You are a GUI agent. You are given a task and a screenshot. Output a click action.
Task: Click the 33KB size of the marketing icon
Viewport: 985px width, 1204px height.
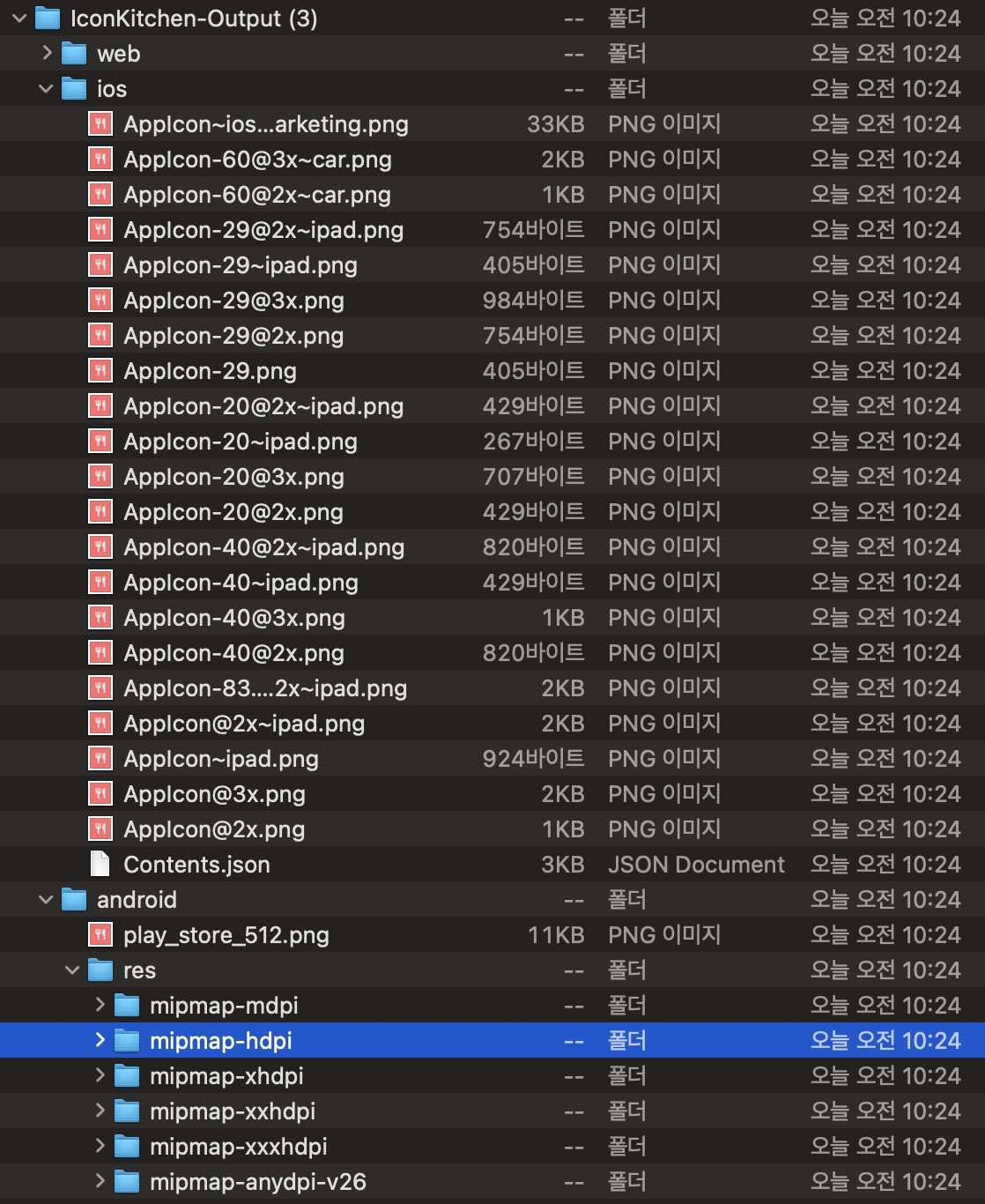point(556,124)
